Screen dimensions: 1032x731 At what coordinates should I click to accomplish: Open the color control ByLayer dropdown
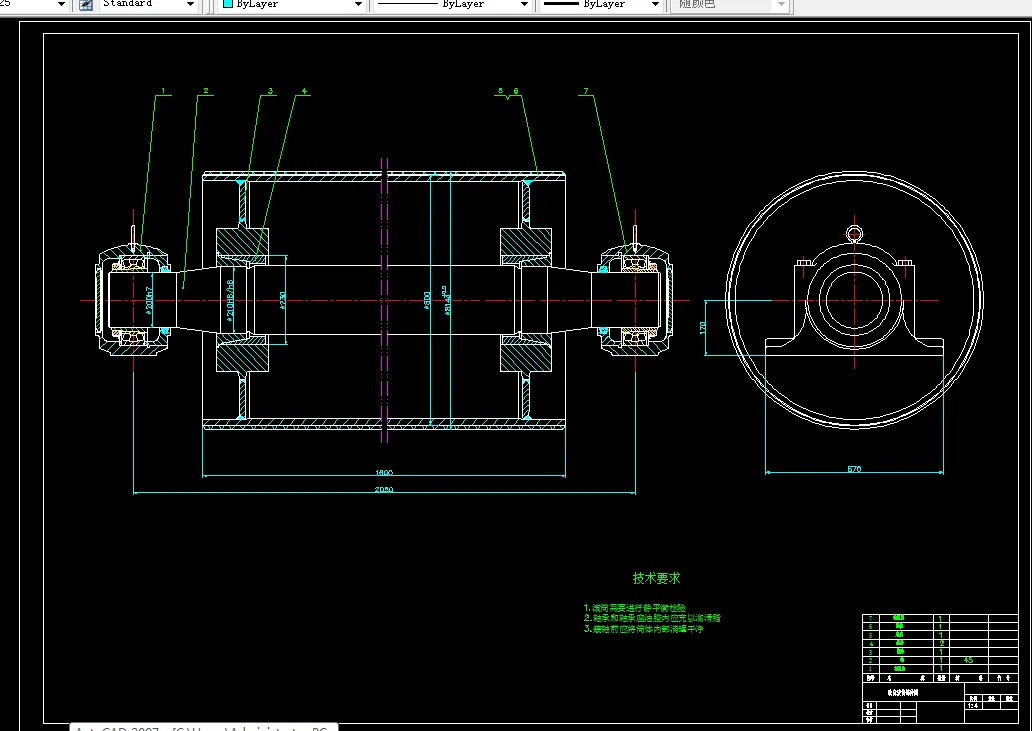pos(358,5)
